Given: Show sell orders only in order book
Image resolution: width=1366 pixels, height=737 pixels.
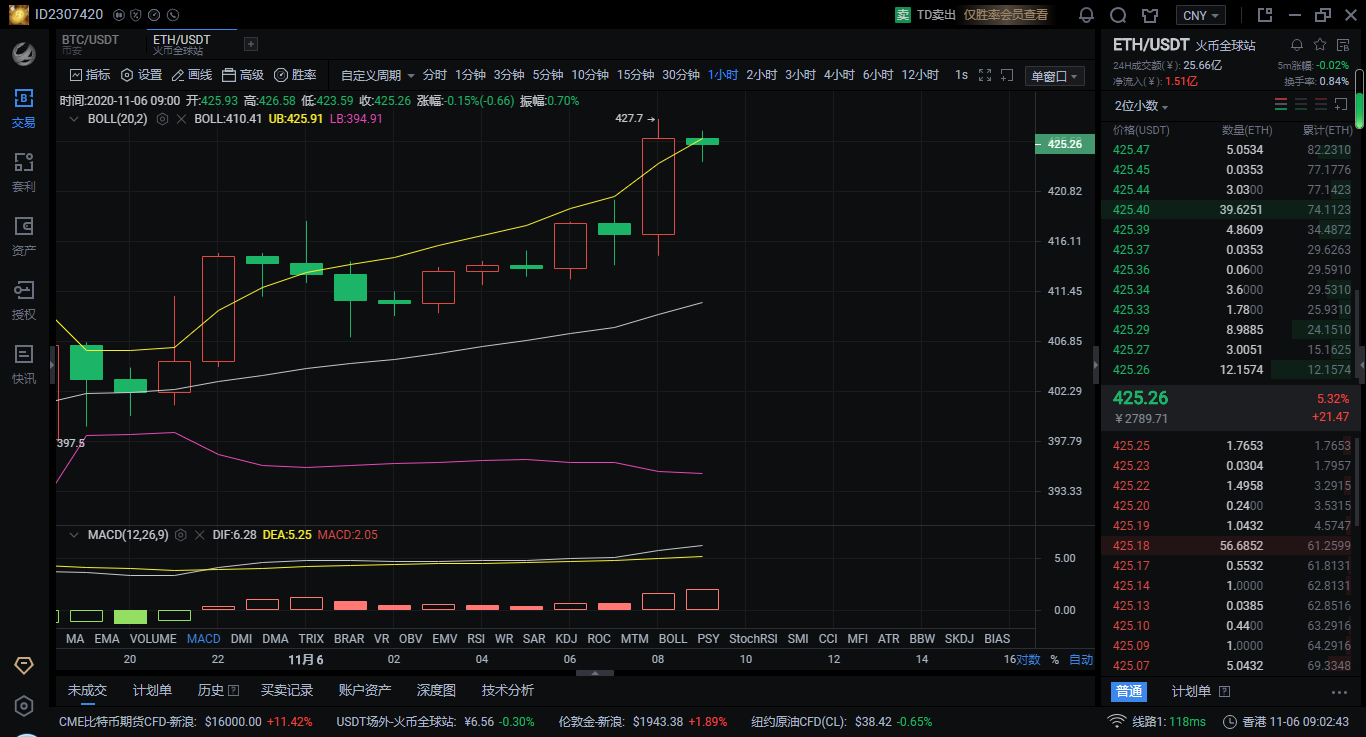Looking at the screenshot, I should pos(1322,105).
